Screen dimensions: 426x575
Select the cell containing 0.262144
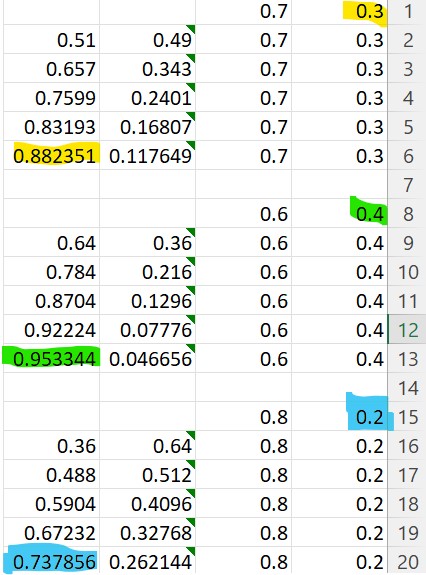pyautogui.click(x=148, y=561)
